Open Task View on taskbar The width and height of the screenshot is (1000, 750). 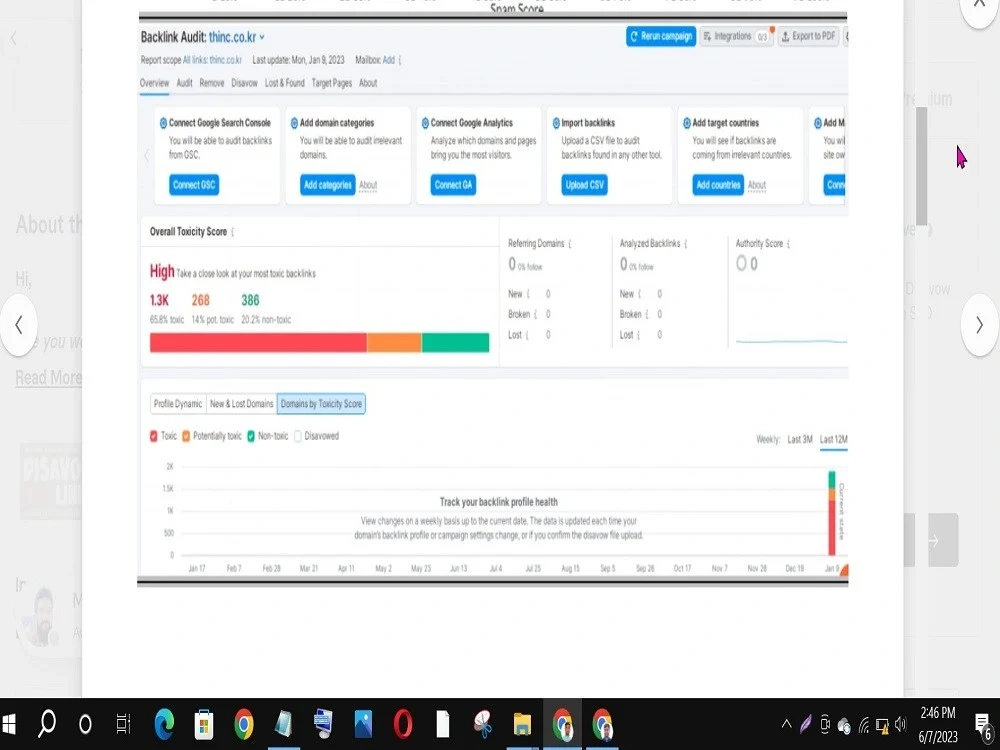pos(123,724)
